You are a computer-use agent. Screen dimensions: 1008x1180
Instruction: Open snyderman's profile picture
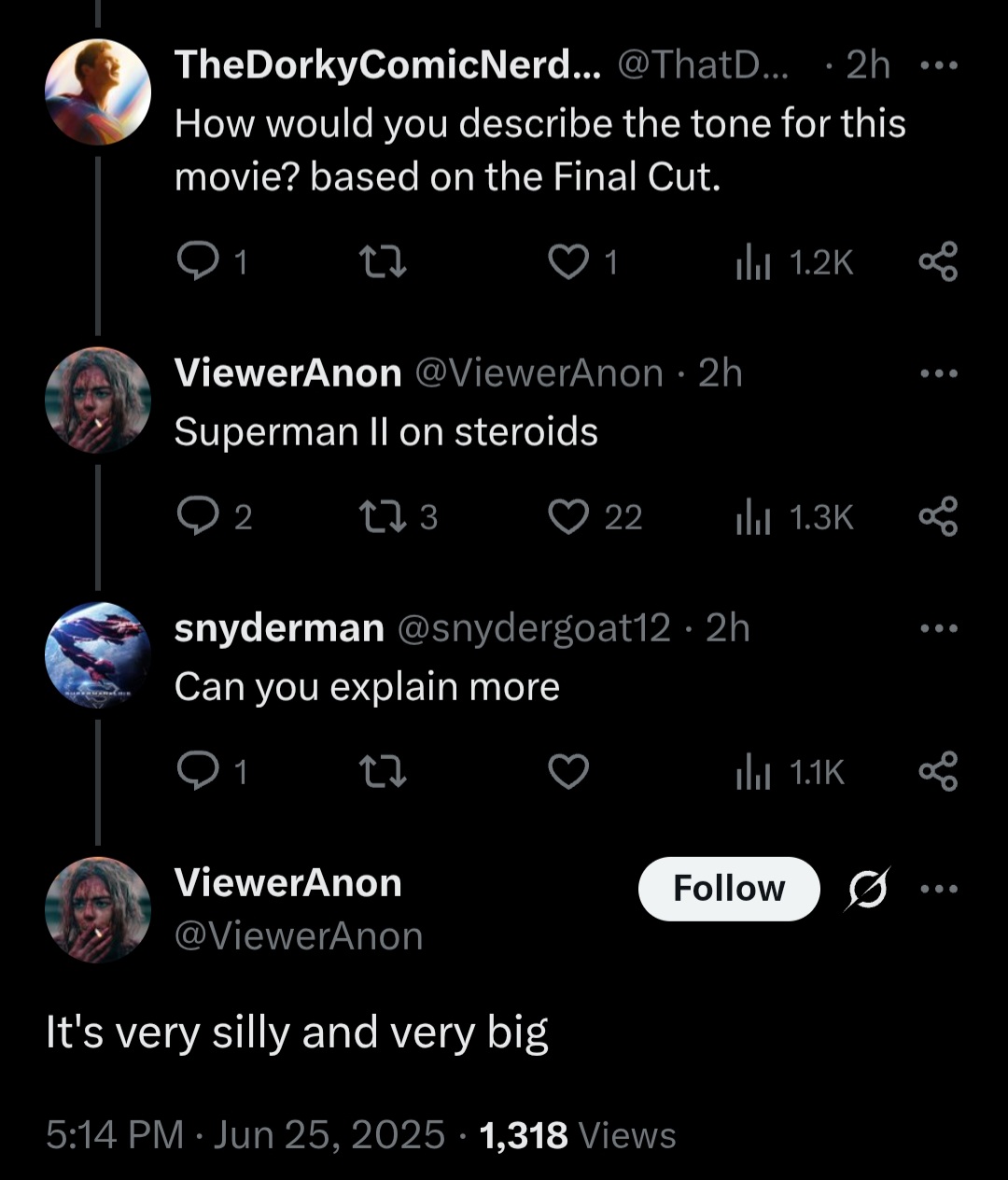[98, 654]
